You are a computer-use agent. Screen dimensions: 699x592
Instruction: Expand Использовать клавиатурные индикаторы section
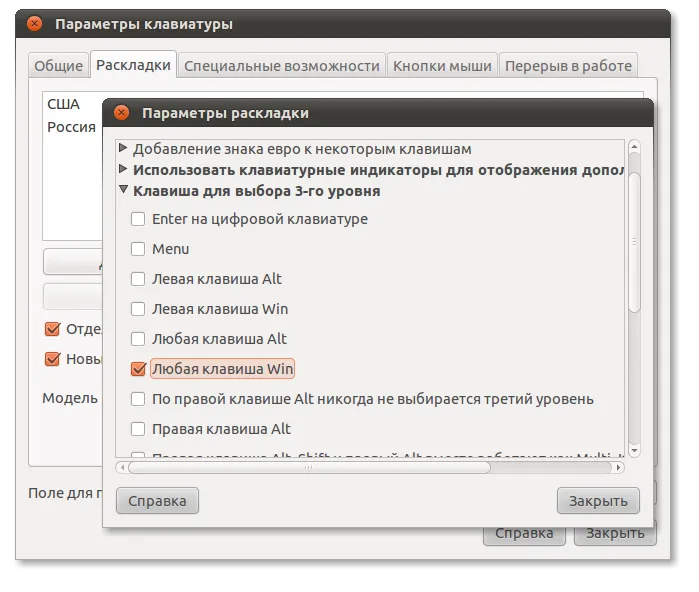123,169
